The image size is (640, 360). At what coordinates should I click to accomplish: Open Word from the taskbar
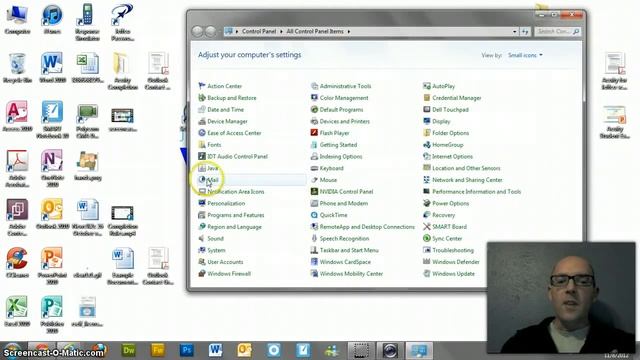click(x=216, y=350)
